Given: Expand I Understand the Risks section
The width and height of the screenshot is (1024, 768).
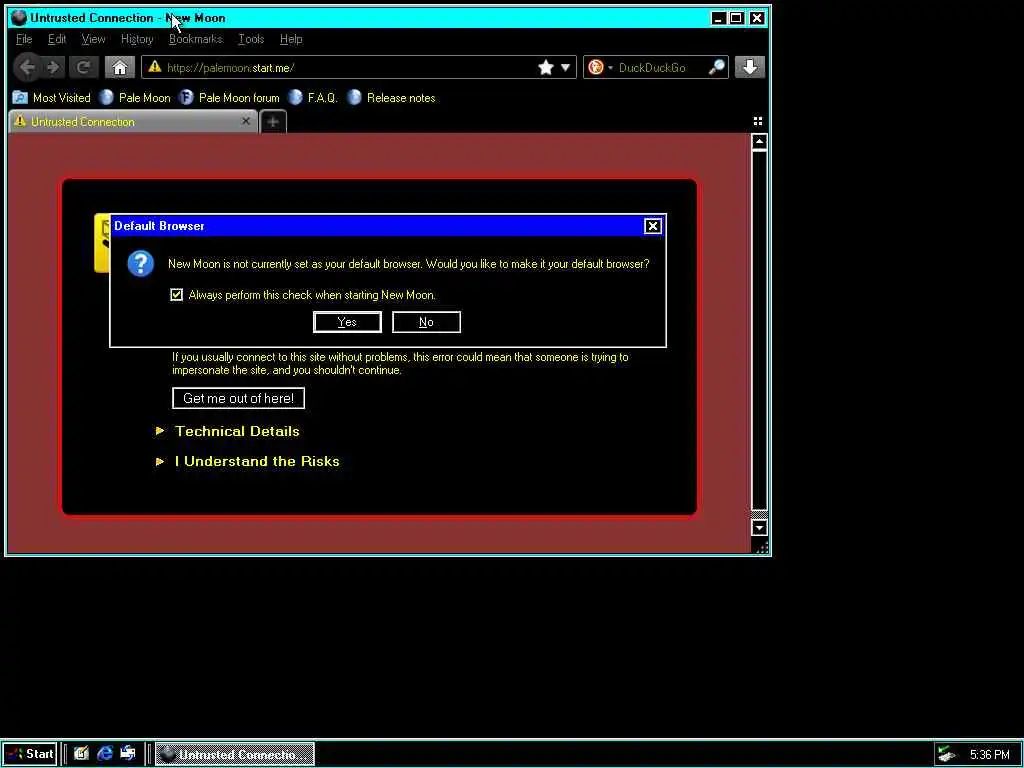Looking at the screenshot, I should pyautogui.click(x=248, y=461).
